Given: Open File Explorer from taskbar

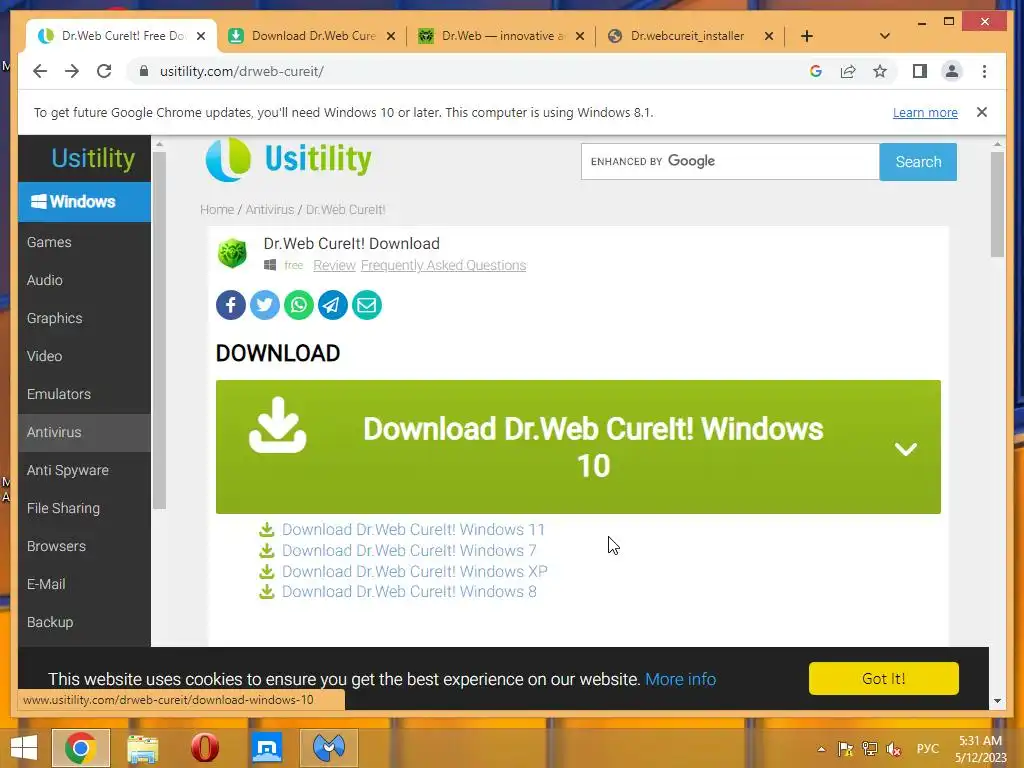Looking at the screenshot, I should pyautogui.click(x=142, y=748).
